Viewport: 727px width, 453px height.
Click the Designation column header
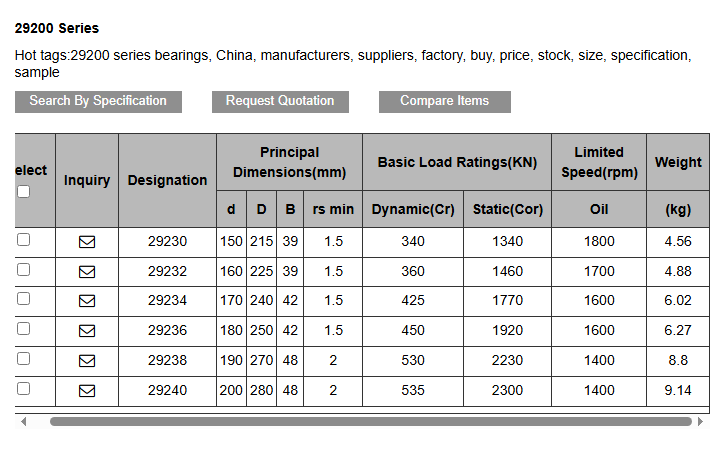pos(167,180)
